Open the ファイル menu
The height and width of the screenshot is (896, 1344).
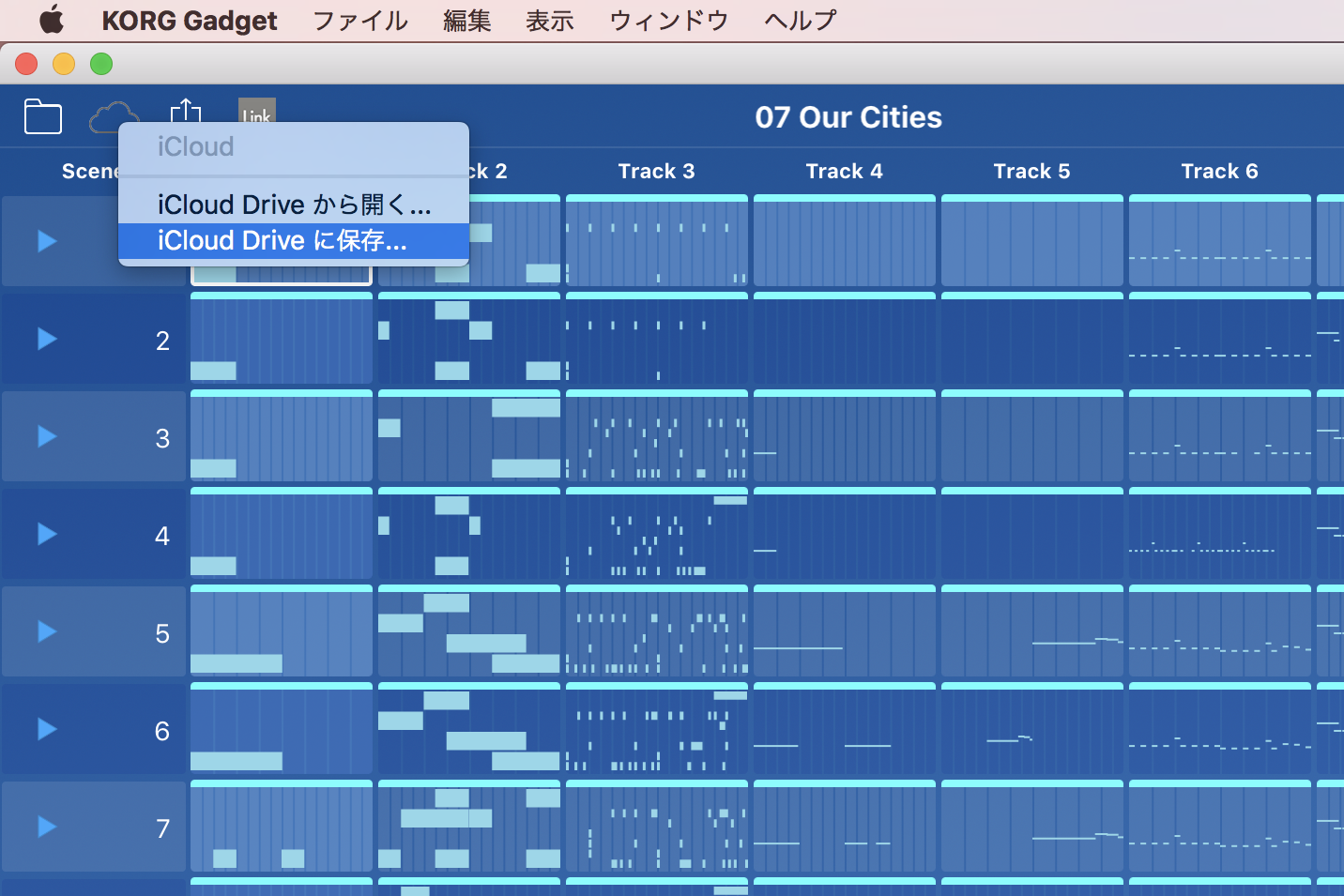click(x=360, y=21)
